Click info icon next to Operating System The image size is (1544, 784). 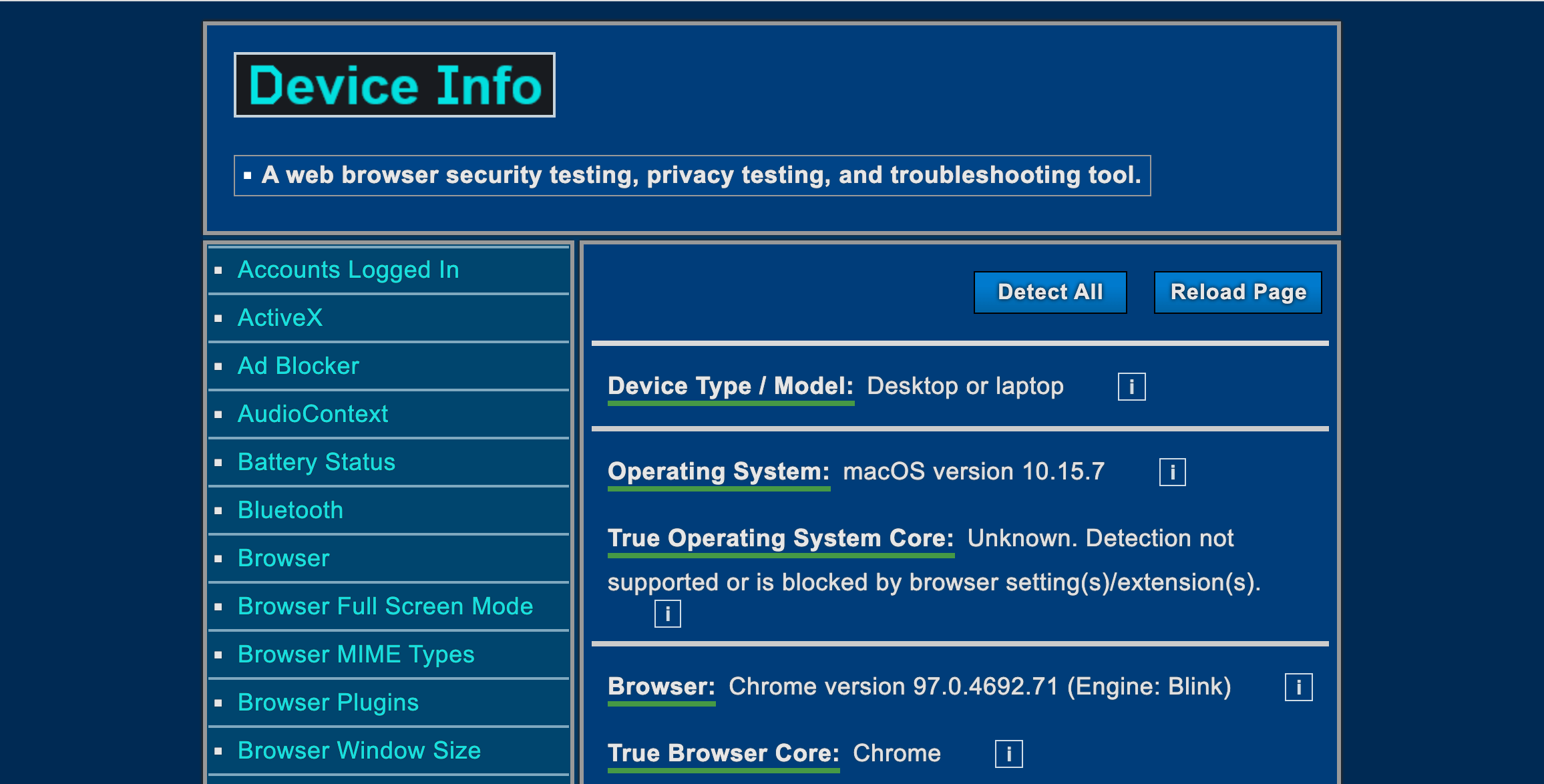[x=1172, y=472]
